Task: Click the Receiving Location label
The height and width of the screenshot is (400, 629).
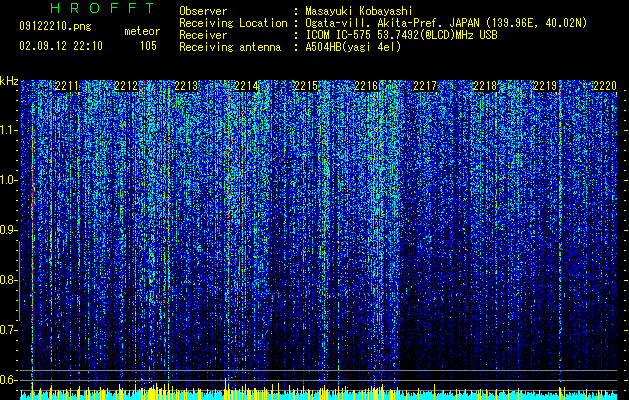Action: tap(233, 23)
